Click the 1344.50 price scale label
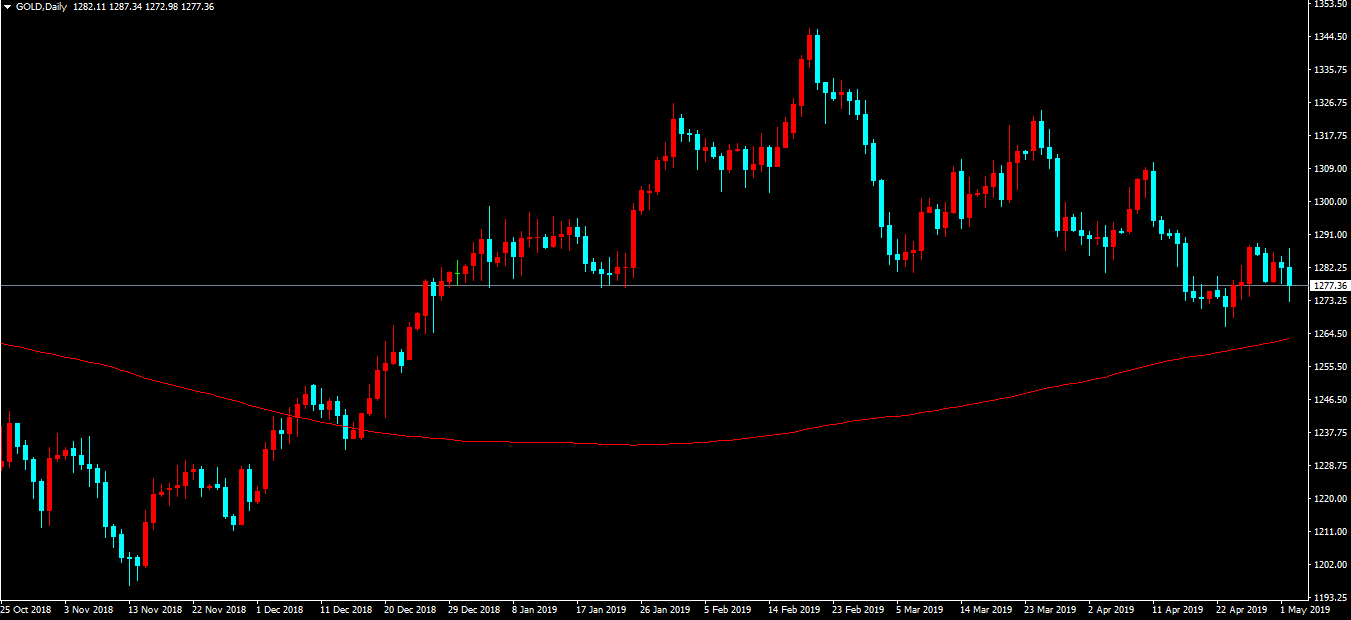 [x=1329, y=37]
